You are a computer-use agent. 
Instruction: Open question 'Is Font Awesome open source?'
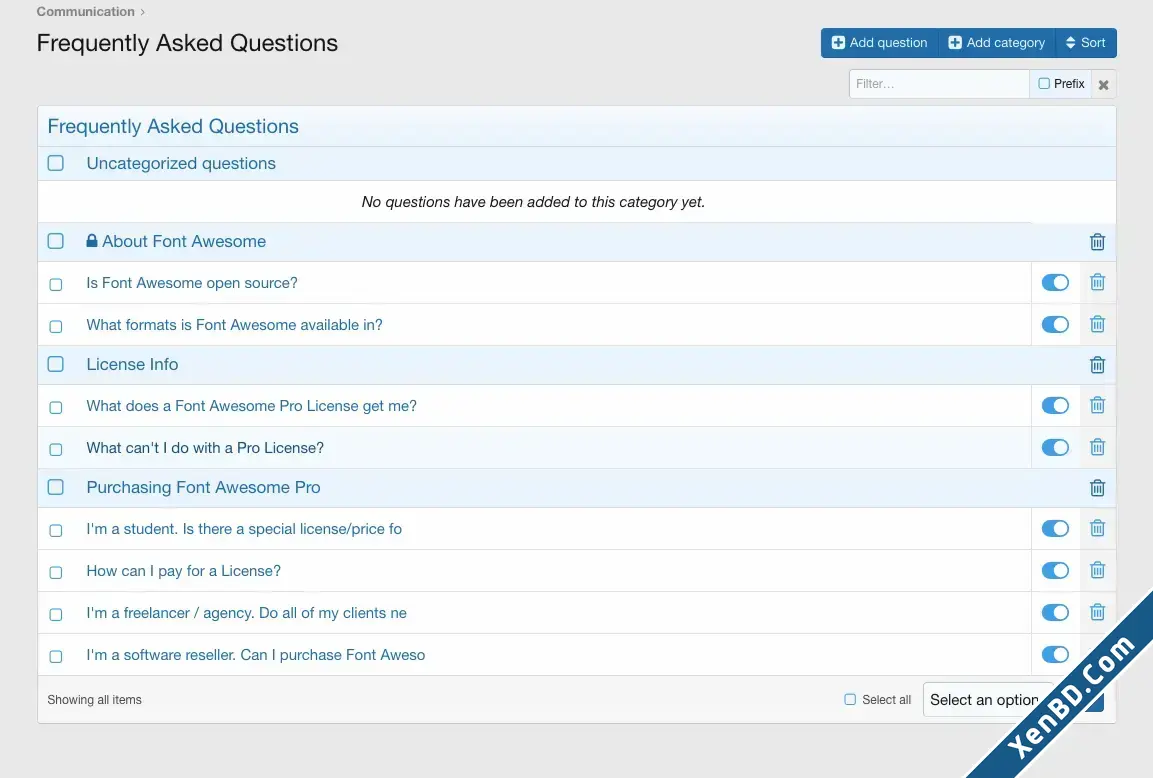tap(192, 283)
